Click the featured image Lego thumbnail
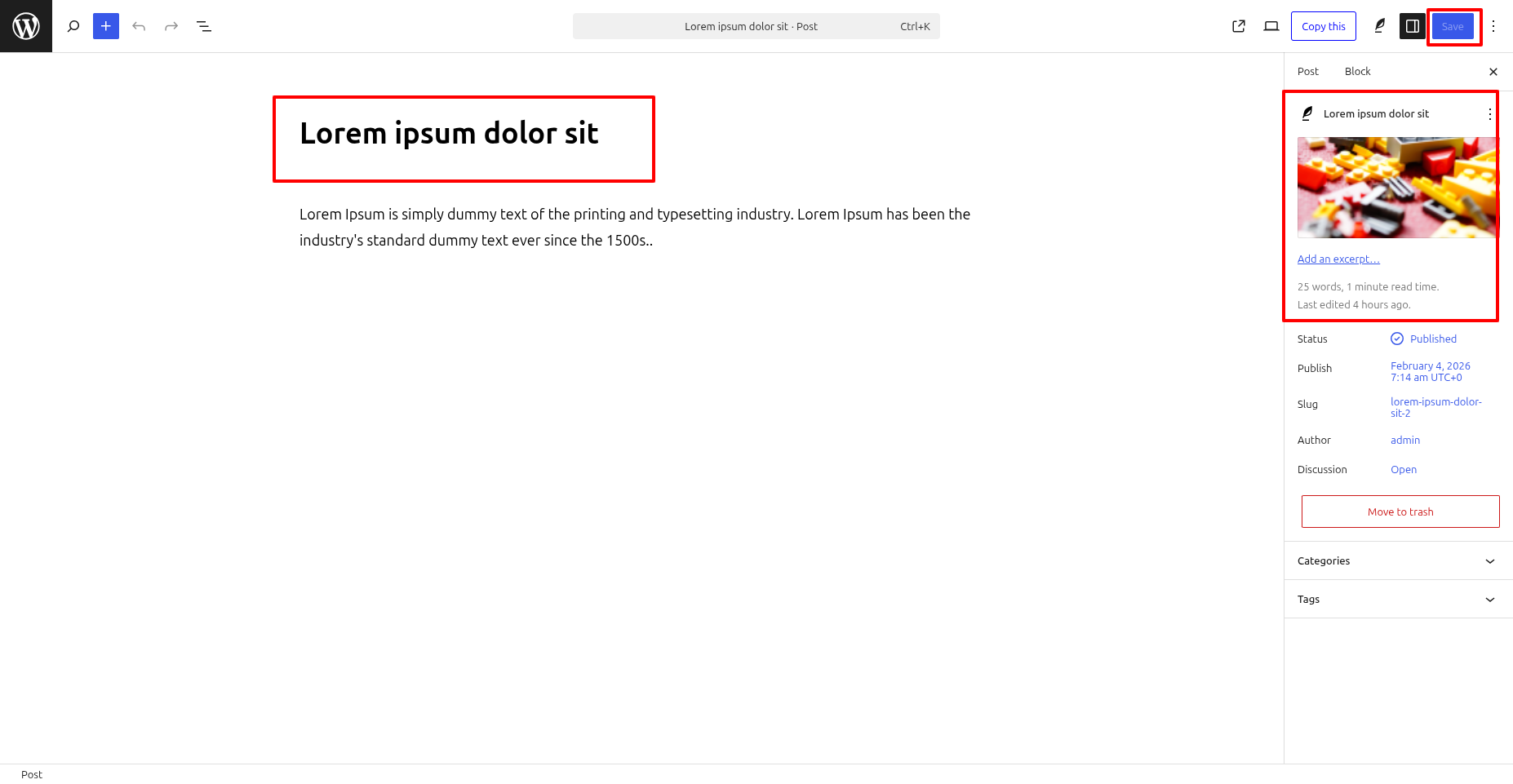Screen dimensions: 1513x784 pyautogui.click(x=1396, y=188)
